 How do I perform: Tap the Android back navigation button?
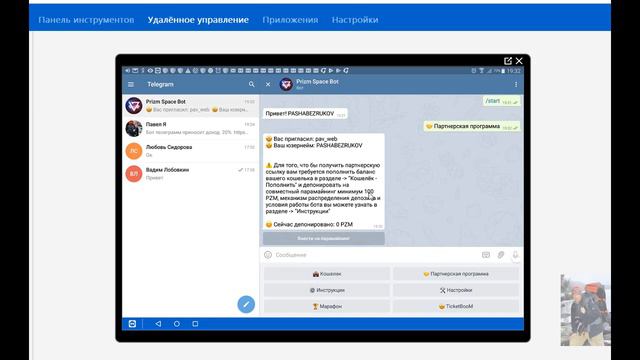point(158,324)
